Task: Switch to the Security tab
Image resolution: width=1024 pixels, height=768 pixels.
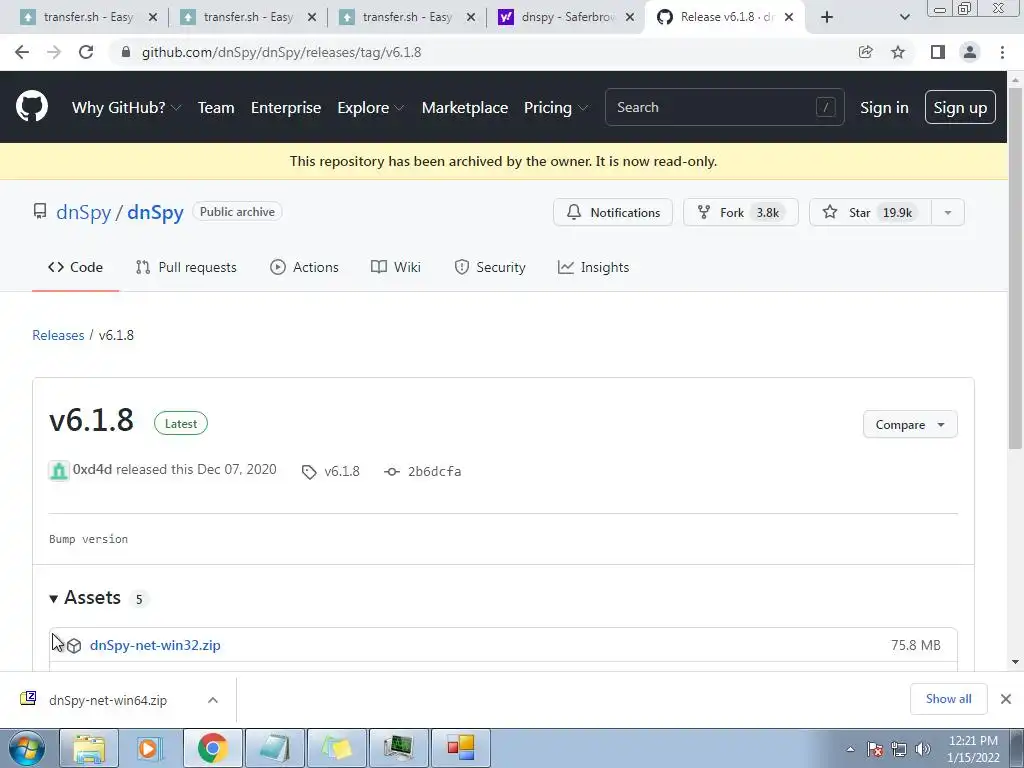Action: (x=490, y=267)
